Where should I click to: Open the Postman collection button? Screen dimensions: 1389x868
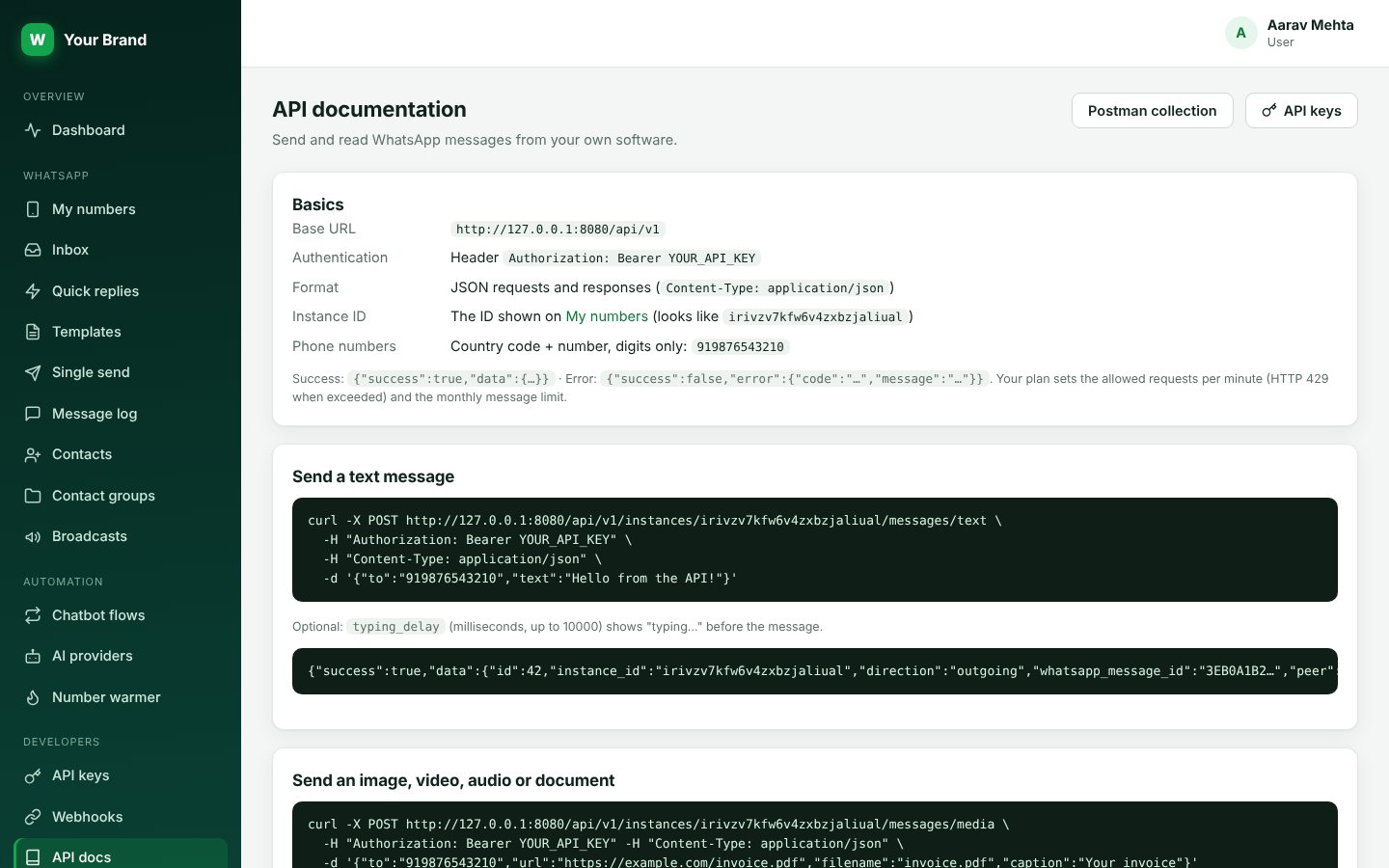point(1152,111)
